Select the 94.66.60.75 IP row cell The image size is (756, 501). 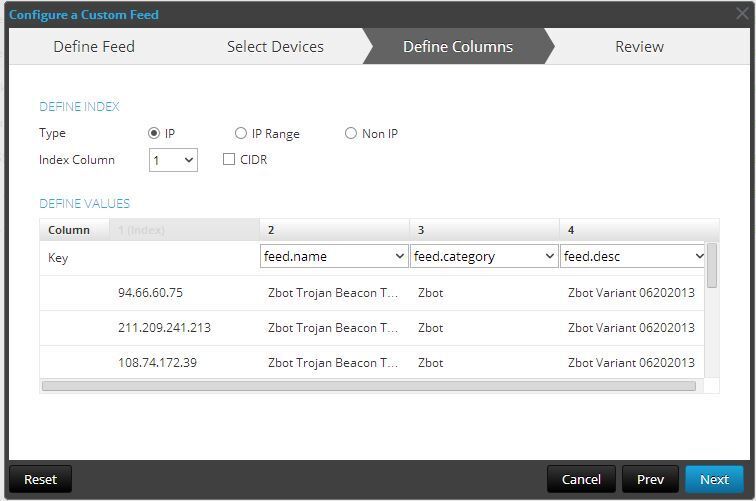coord(150,293)
